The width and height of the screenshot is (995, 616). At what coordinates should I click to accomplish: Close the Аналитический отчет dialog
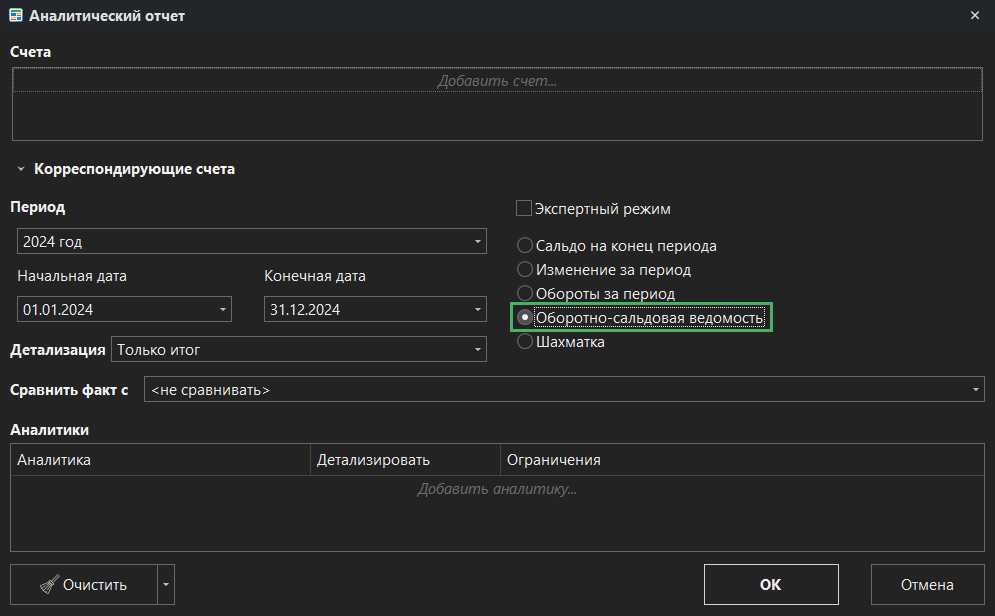[x=975, y=15]
